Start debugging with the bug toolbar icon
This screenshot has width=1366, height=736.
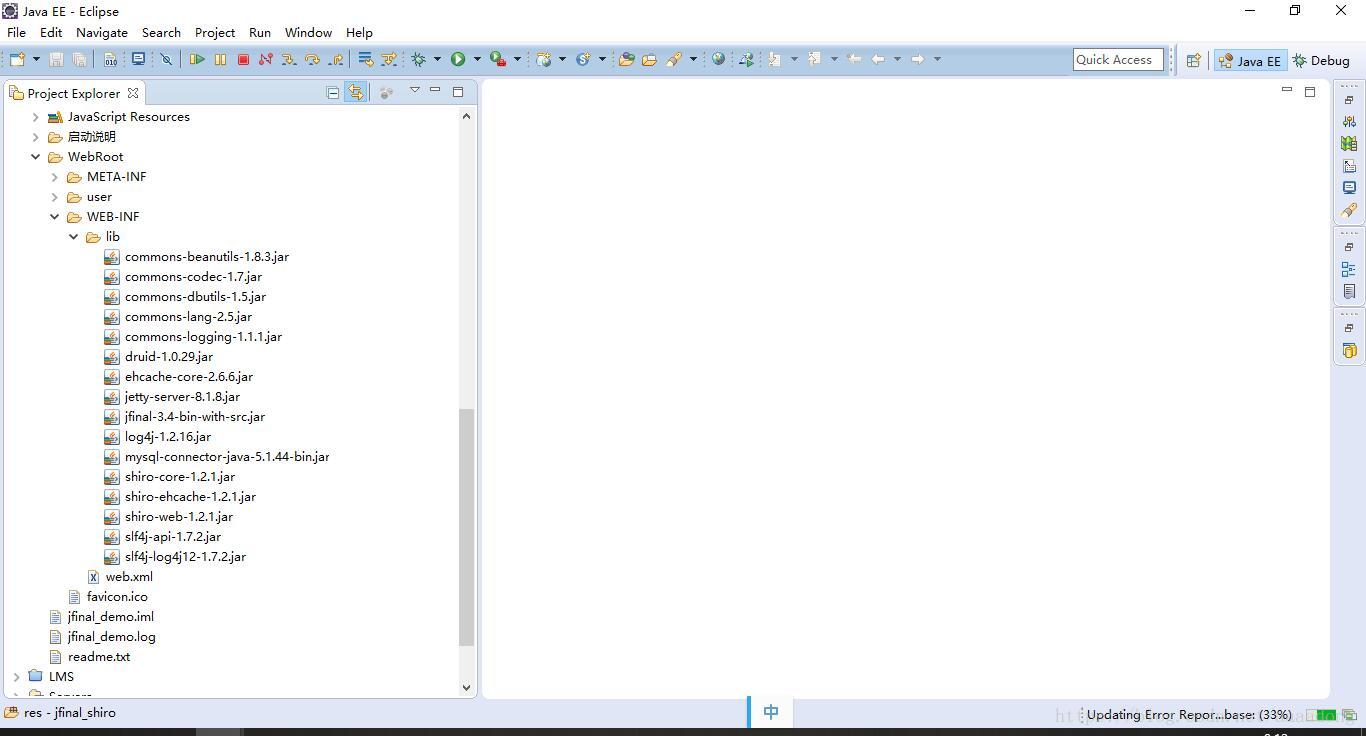[420, 59]
